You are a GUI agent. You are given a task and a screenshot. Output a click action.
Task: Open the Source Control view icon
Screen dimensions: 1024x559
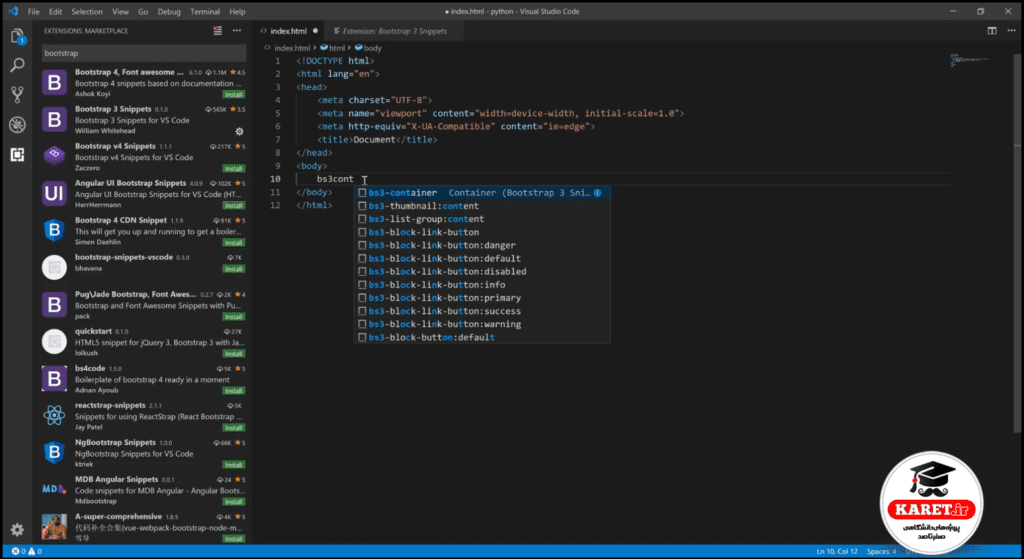18,95
